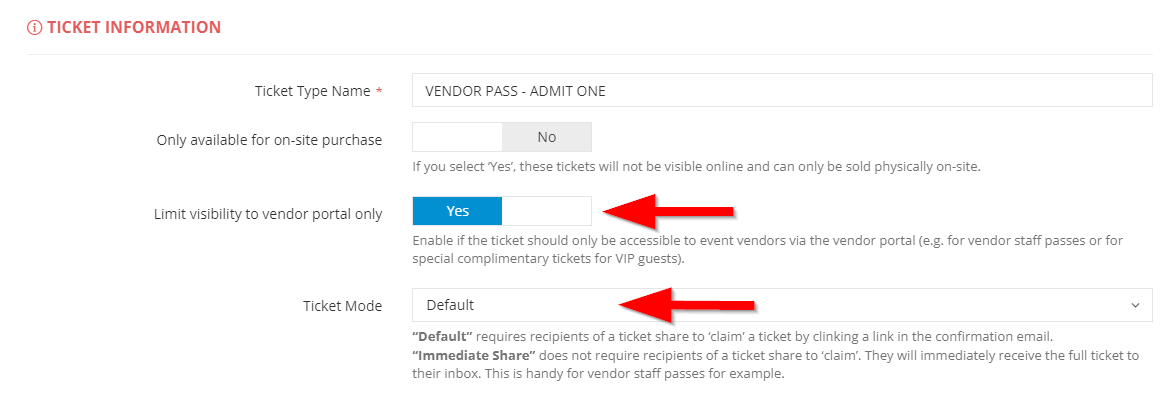Screen dimensions: 1165x397
Task: Open the Ticket Mode dropdown showing Default
Action: pyautogui.click(x=782, y=305)
